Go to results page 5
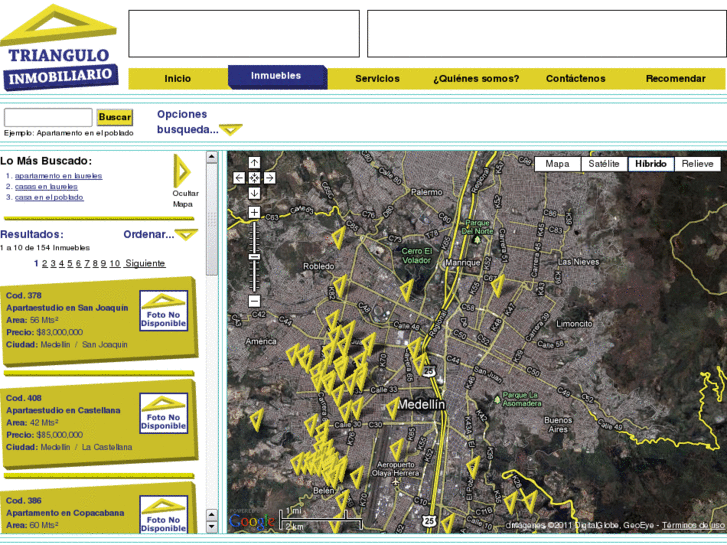Viewport: 727px width, 545px height. (x=70, y=263)
